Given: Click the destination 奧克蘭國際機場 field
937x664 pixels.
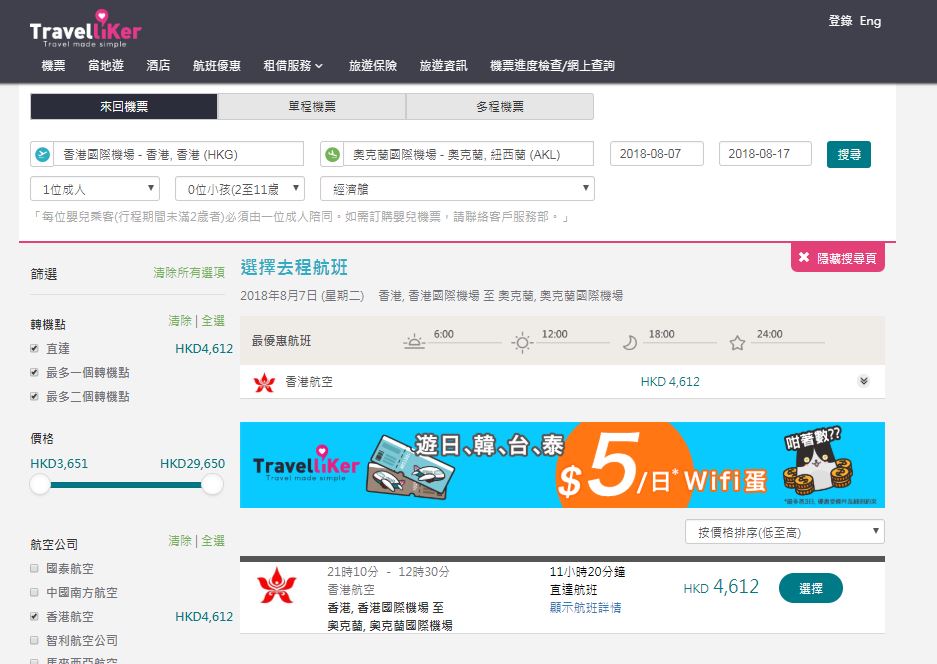Looking at the screenshot, I should pyautogui.click(x=468, y=154).
